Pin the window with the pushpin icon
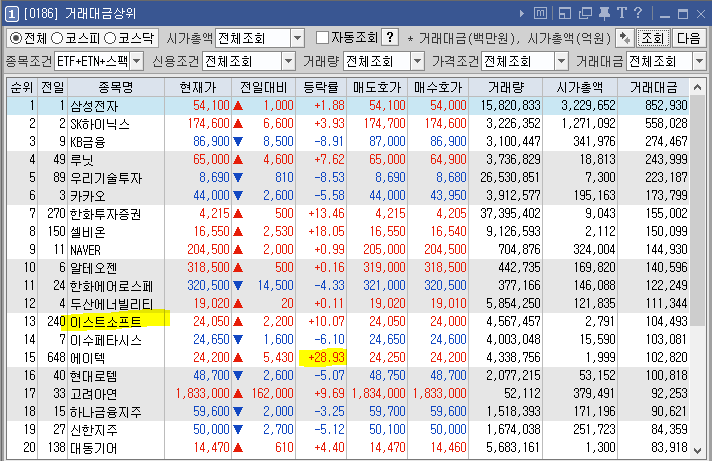The image size is (712, 461). (x=604, y=14)
